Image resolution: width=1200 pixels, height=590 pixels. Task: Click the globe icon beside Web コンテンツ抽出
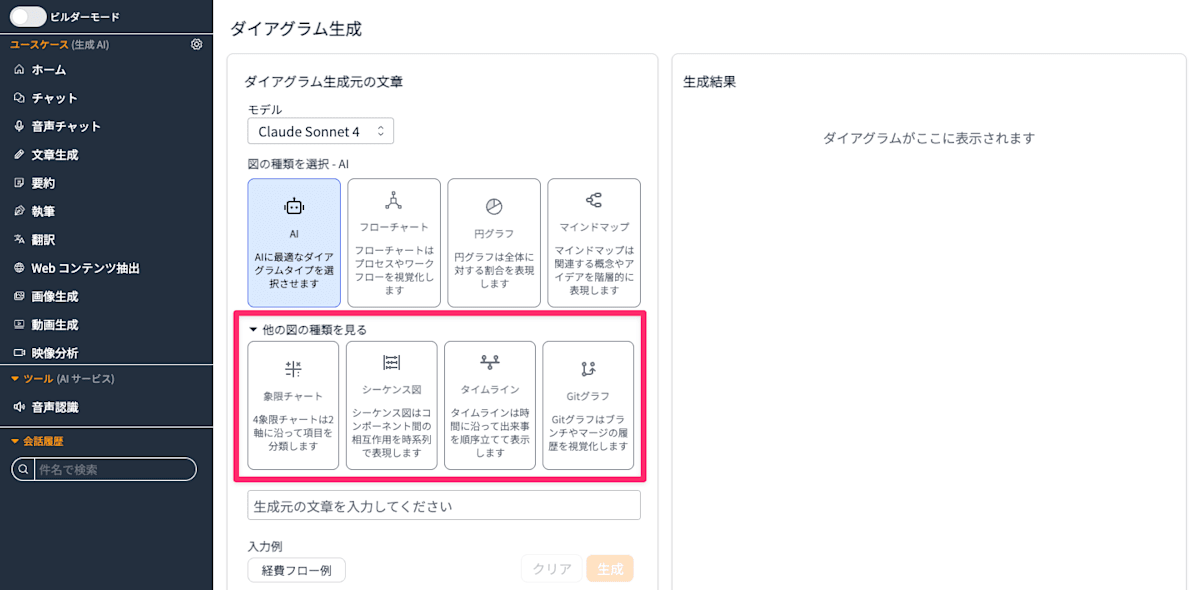click(19, 268)
